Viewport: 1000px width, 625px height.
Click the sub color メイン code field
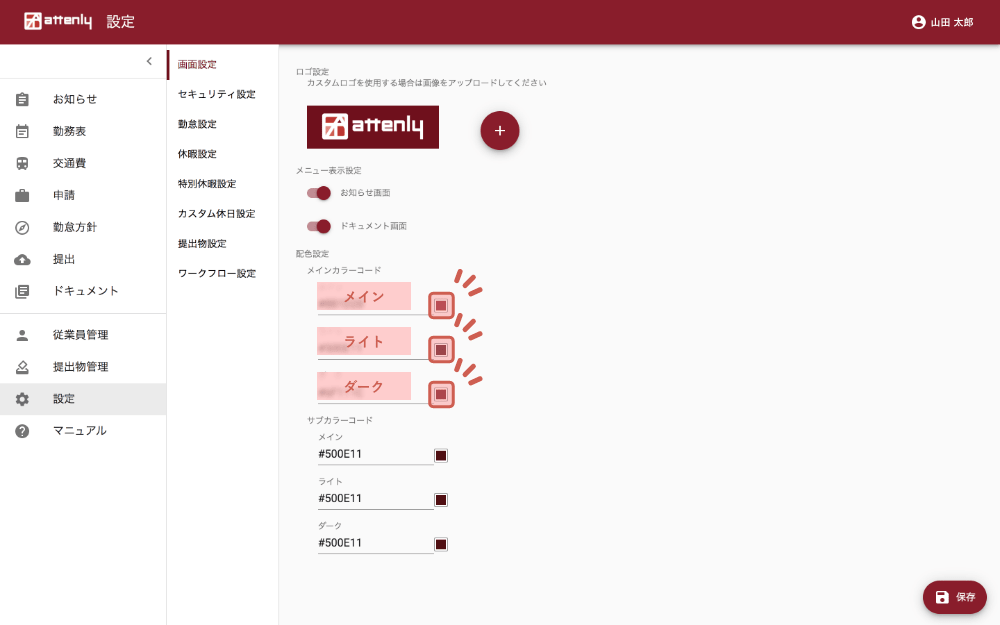pyautogui.click(x=375, y=454)
